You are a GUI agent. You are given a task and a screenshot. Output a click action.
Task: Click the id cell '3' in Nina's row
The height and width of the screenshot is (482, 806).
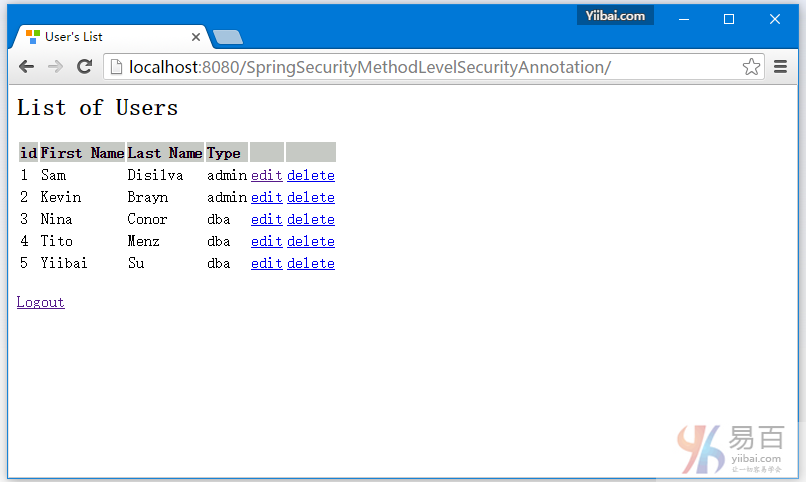[24, 219]
